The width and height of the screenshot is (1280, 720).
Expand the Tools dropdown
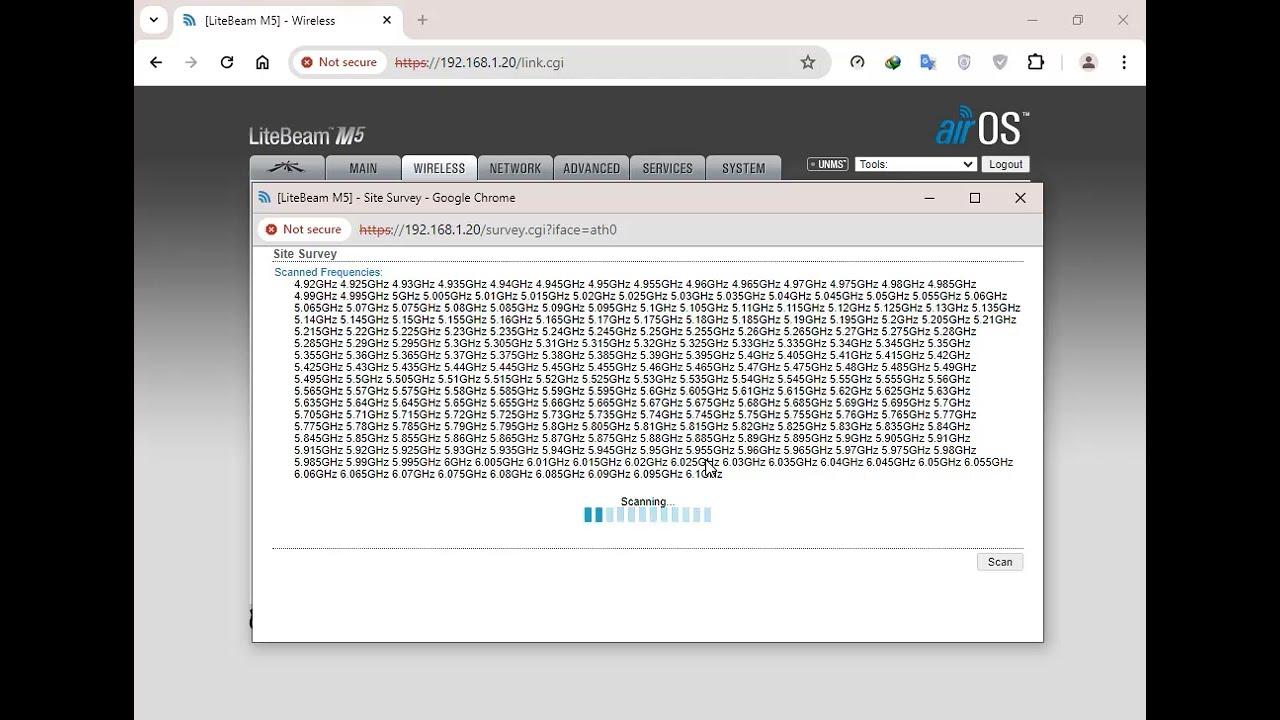click(x=915, y=164)
